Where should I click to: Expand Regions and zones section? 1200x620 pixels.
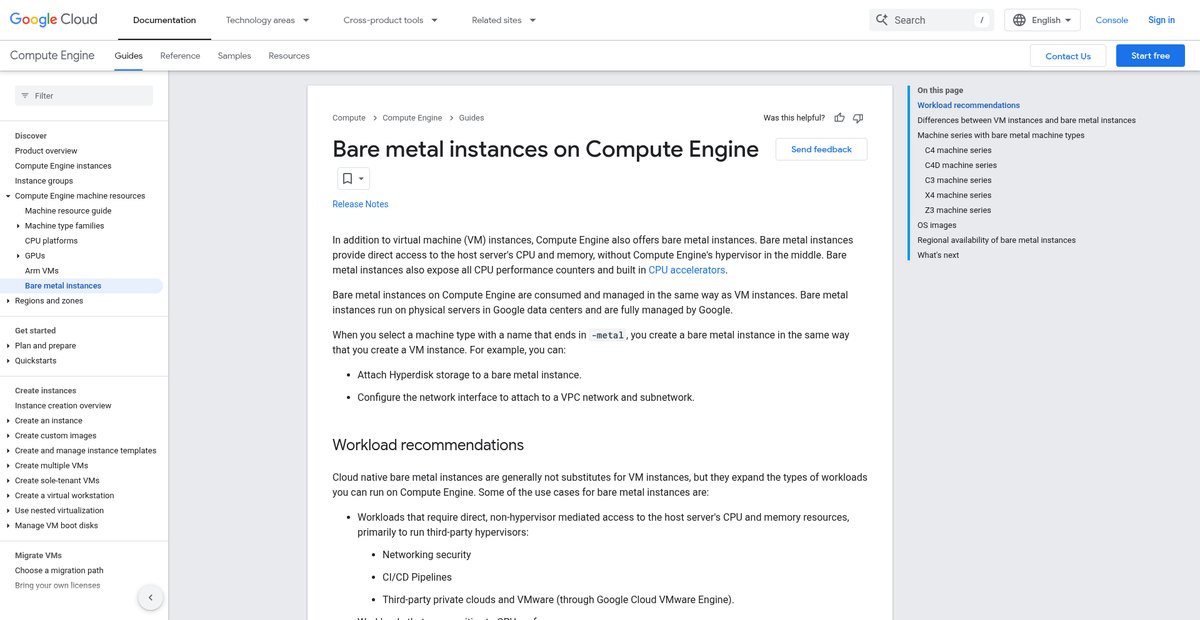tap(8, 301)
